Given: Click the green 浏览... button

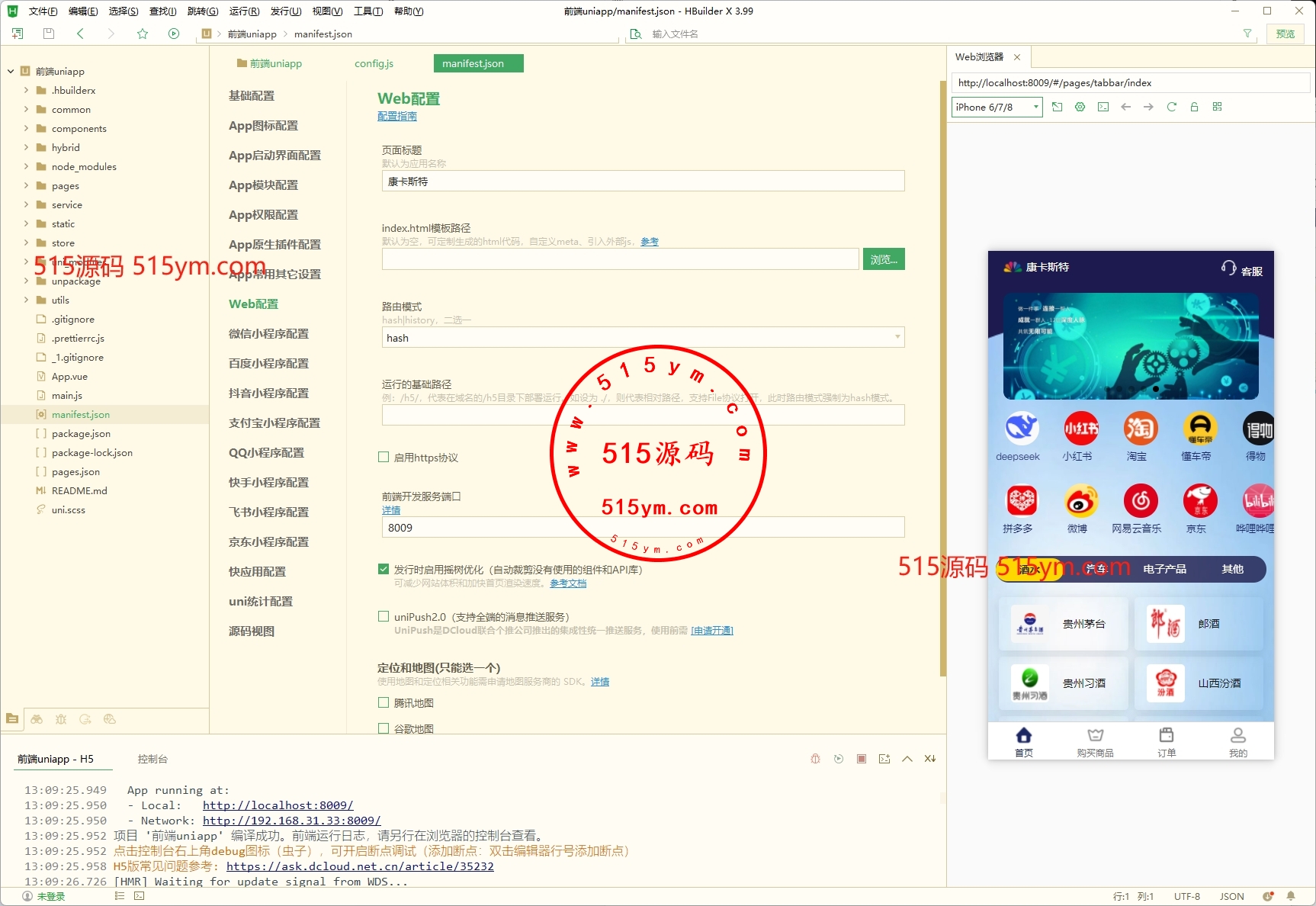Looking at the screenshot, I should click(884, 259).
